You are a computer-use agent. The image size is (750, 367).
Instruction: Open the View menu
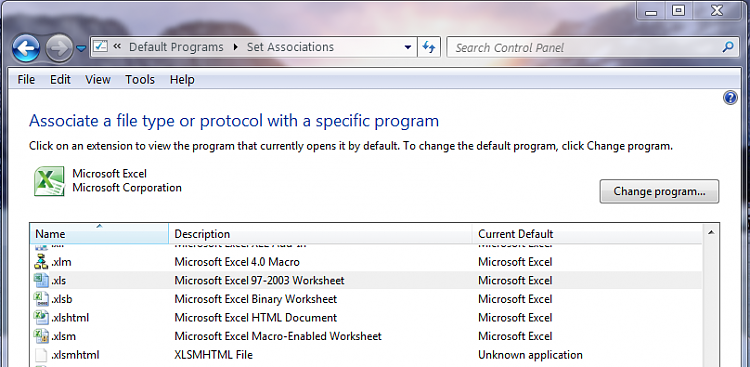98,79
